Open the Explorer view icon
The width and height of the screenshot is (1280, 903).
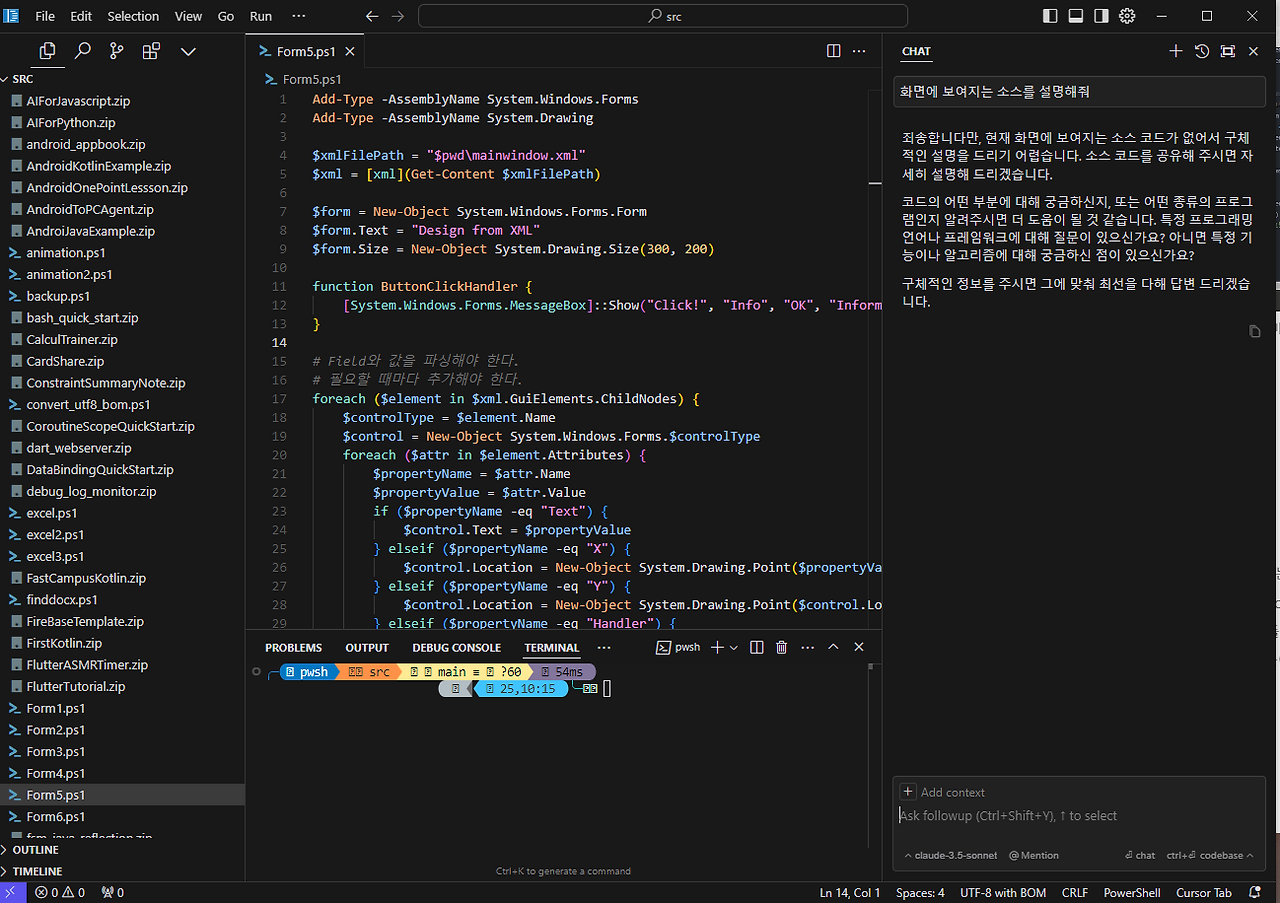(47, 51)
